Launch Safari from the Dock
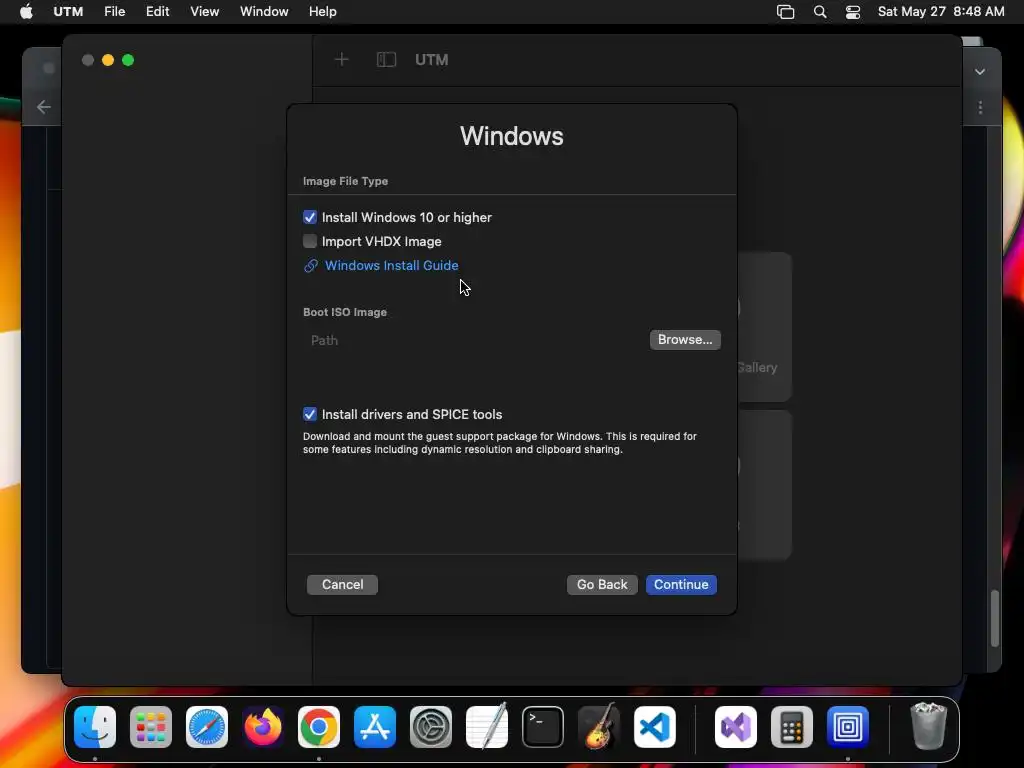1024x768 pixels. (x=207, y=727)
